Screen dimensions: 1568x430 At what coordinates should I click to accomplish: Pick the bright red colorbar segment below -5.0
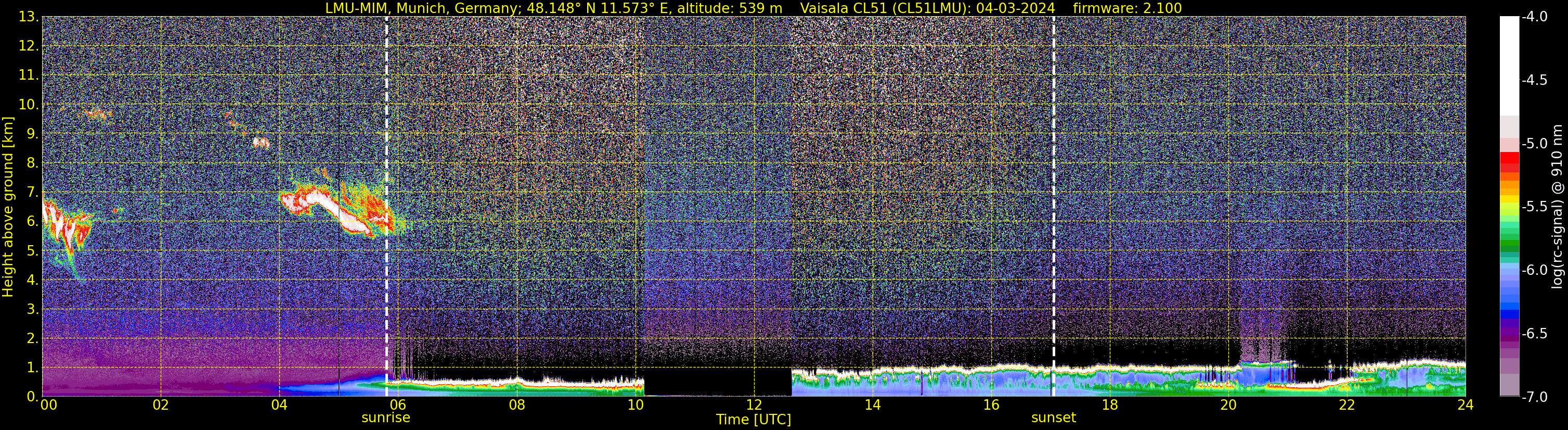pyautogui.click(x=1510, y=157)
